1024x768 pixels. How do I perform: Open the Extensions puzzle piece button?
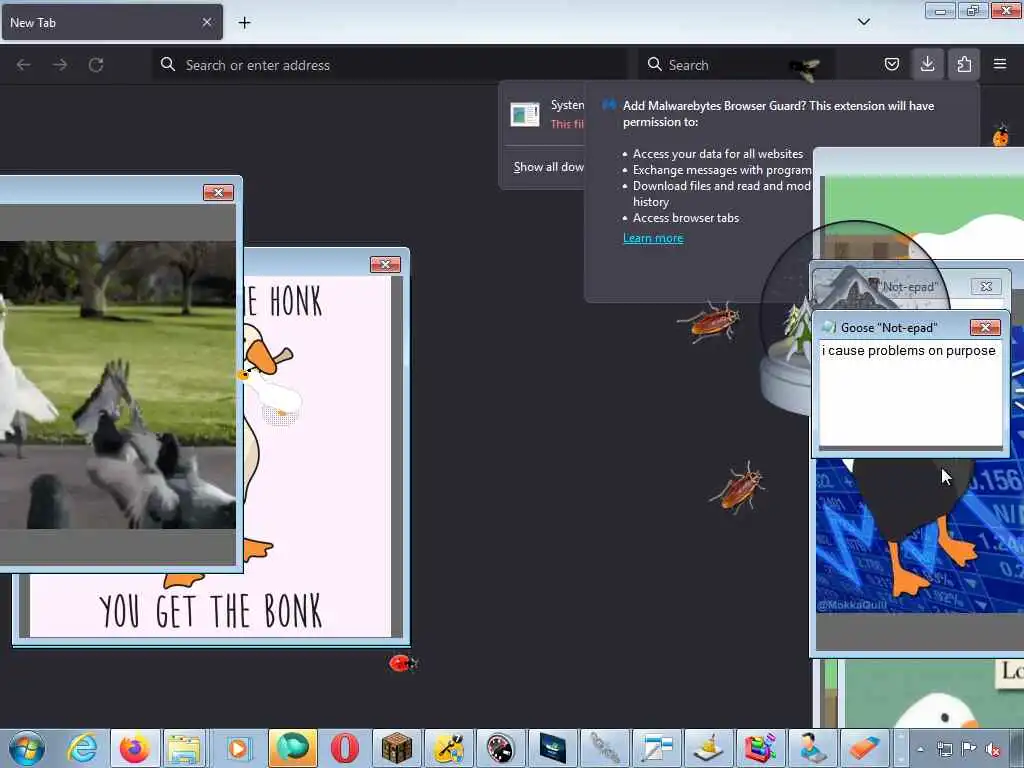964,64
